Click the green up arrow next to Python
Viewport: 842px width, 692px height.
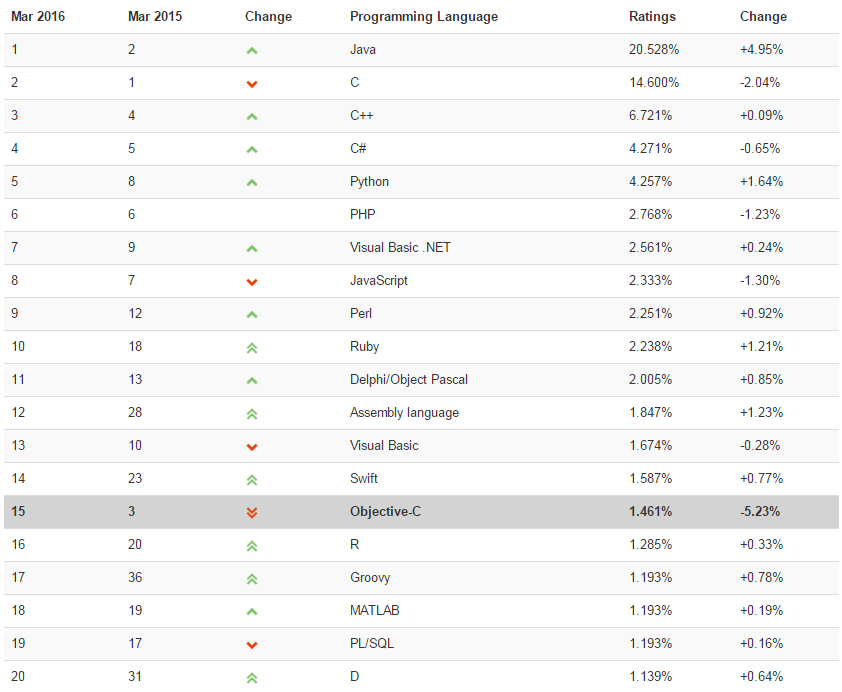(x=252, y=182)
